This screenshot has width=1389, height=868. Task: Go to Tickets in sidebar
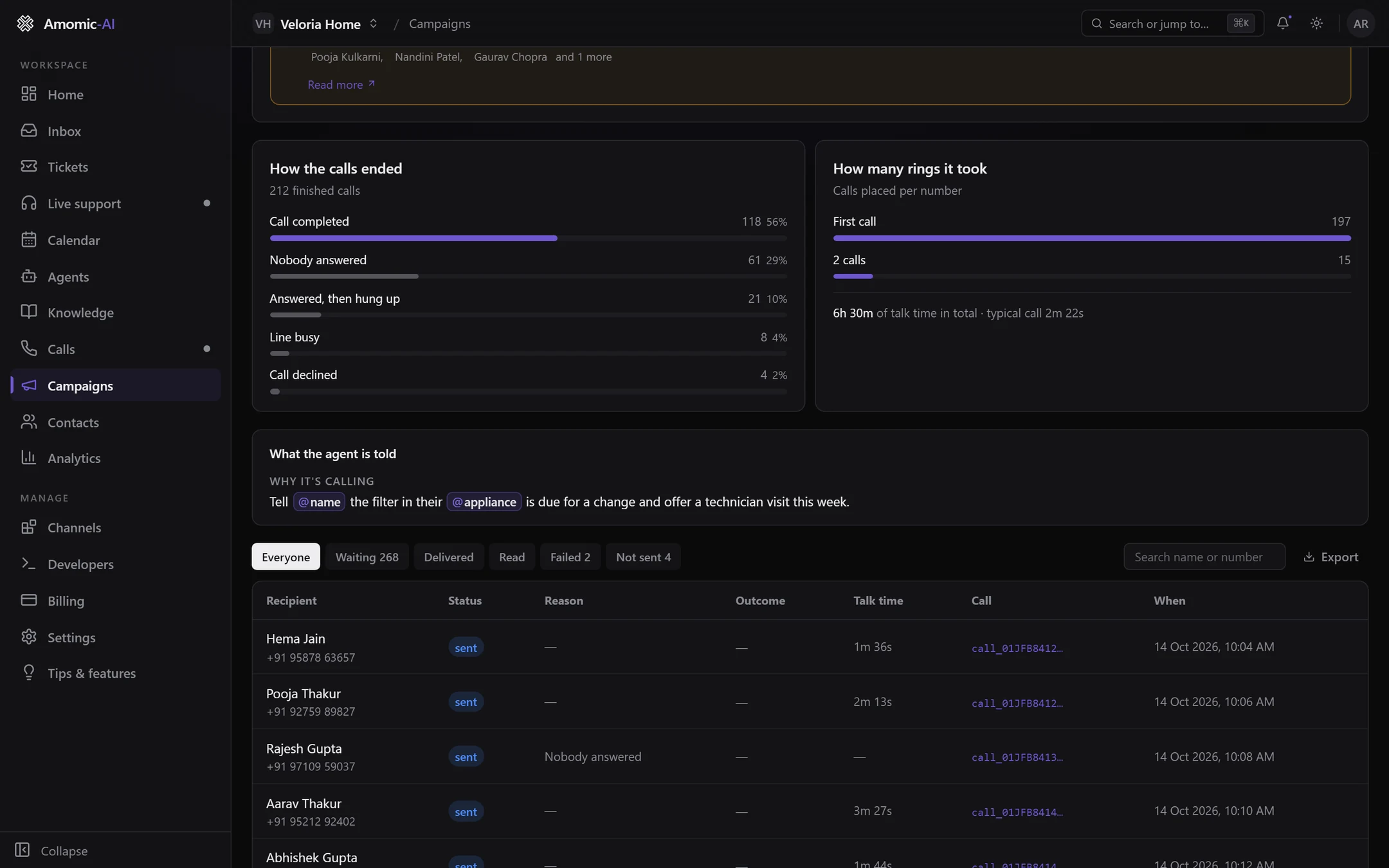pos(116,167)
